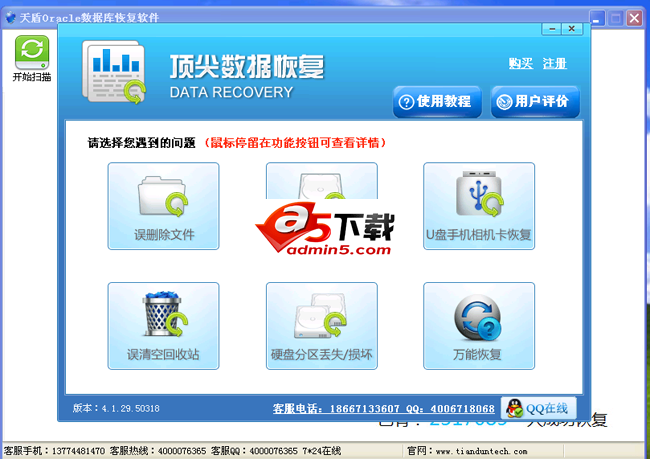Close the 天盾Oracle background window
Screen dimensions: 650x459
tap(634, 18)
